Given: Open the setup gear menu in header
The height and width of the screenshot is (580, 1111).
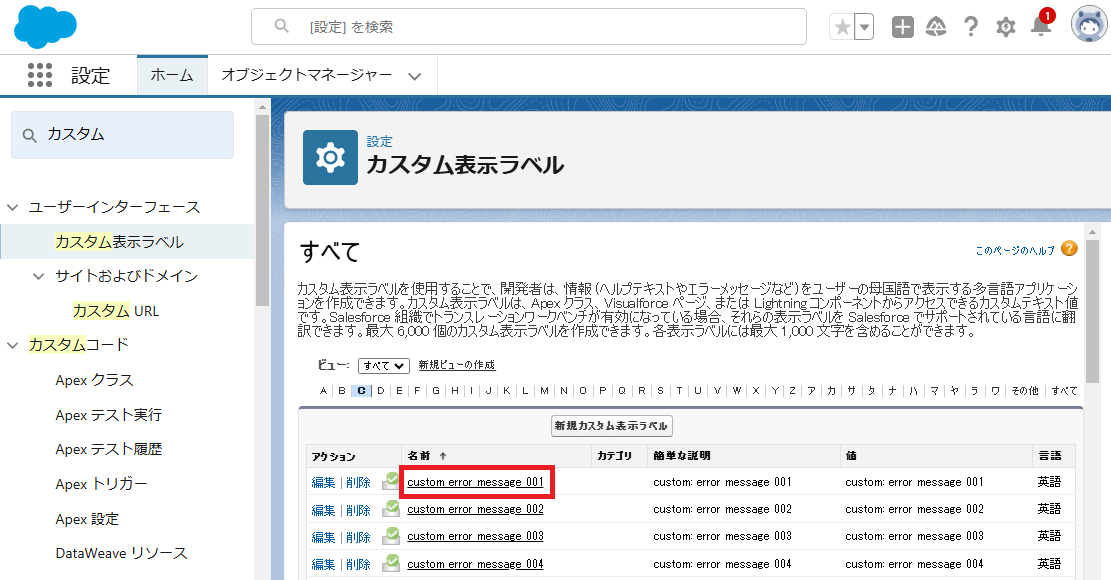Looking at the screenshot, I should pyautogui.click(x=1005, y=27).
